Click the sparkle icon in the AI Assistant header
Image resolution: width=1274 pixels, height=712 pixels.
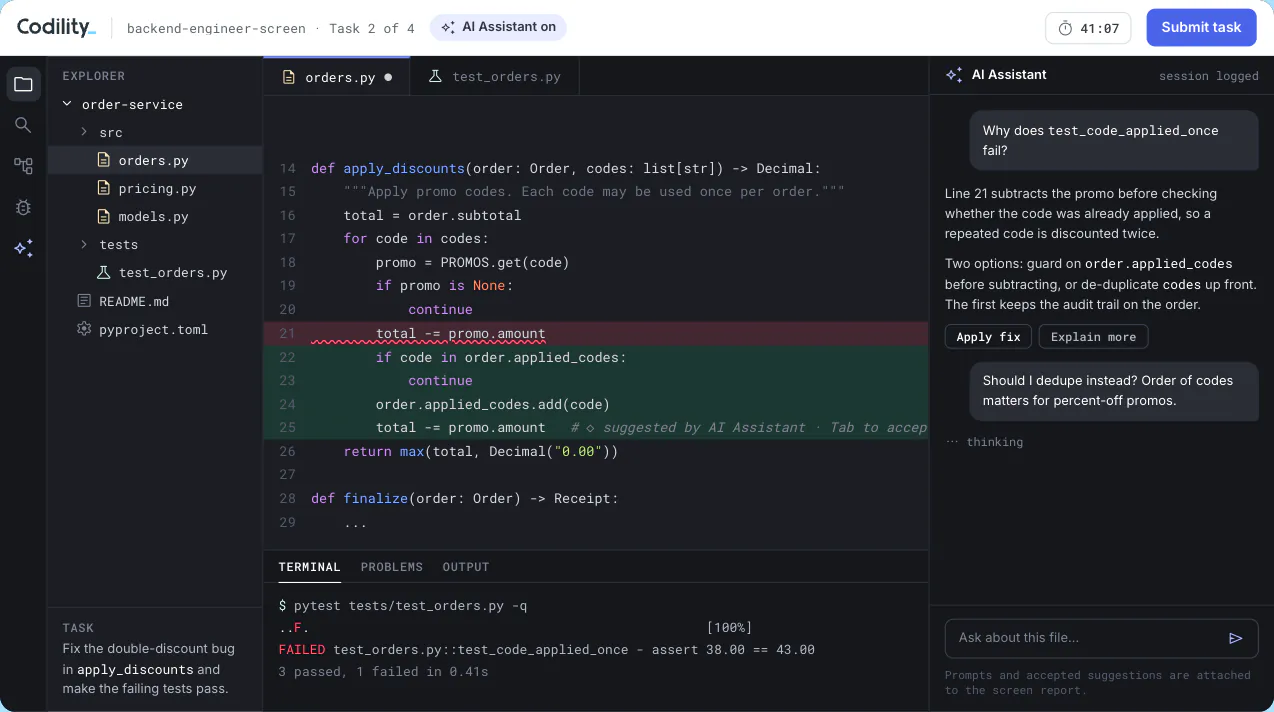954,75
